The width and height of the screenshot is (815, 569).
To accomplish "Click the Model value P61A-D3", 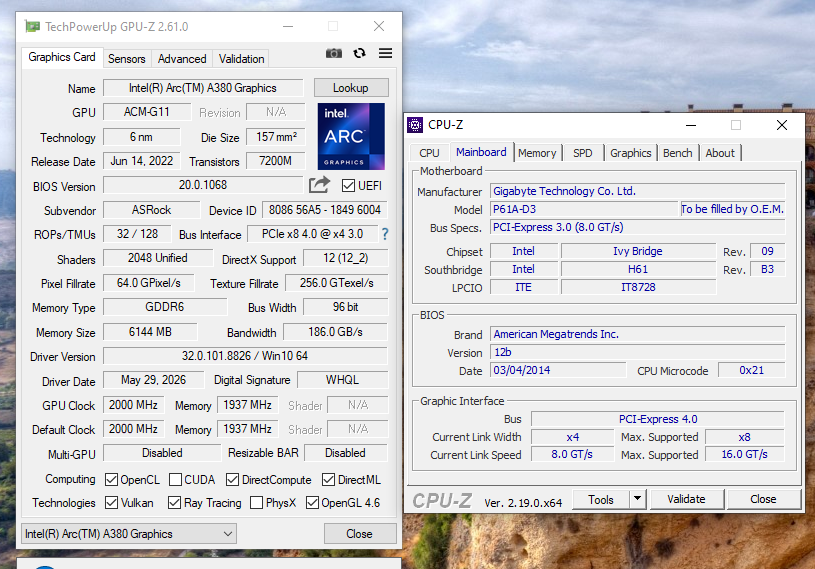I will [x=584, y=209].
